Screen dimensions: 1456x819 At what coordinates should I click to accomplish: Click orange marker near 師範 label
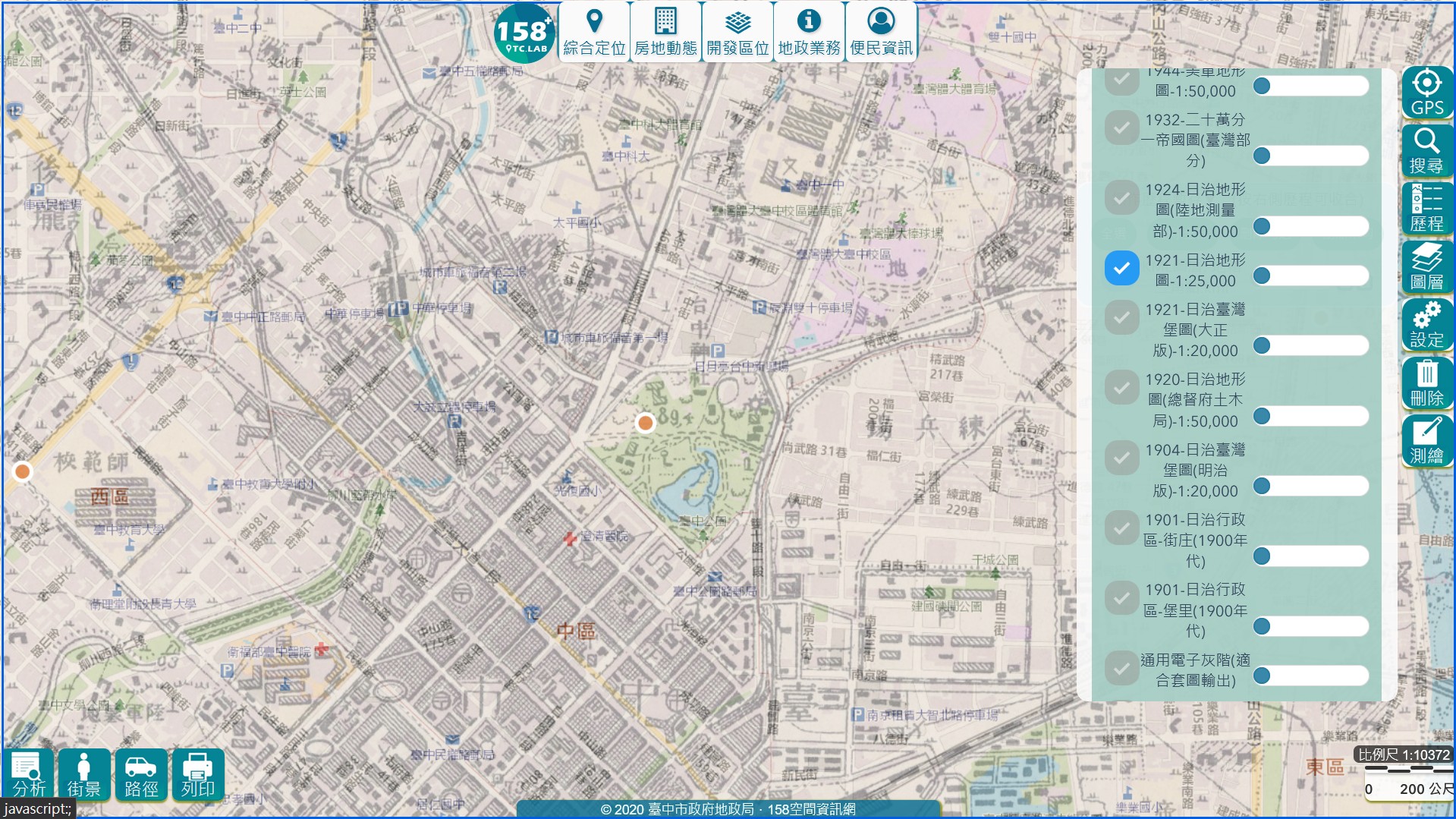click(x=23, y=472)
